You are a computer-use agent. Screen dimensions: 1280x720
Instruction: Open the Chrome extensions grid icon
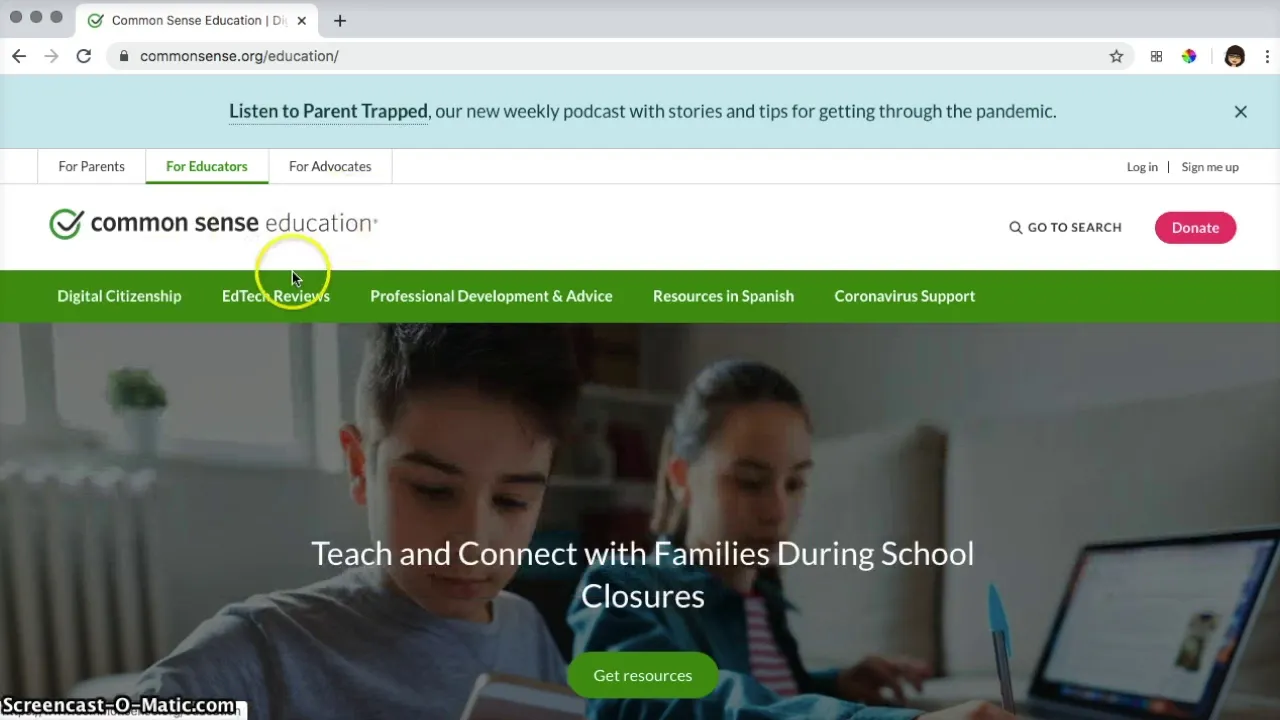coord(1156,56)
